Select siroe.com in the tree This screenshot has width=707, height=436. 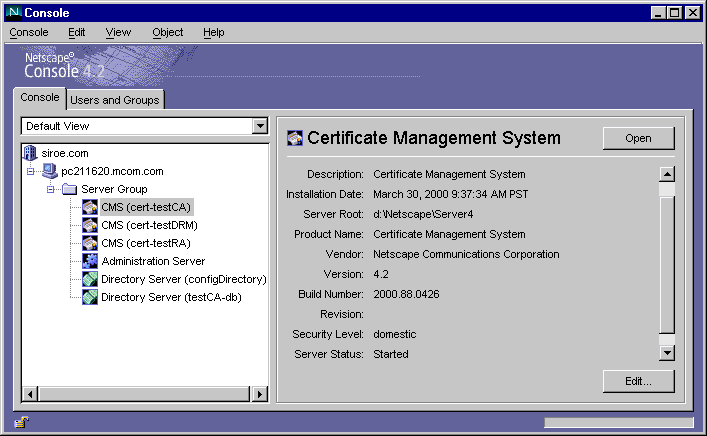(65, 153)
